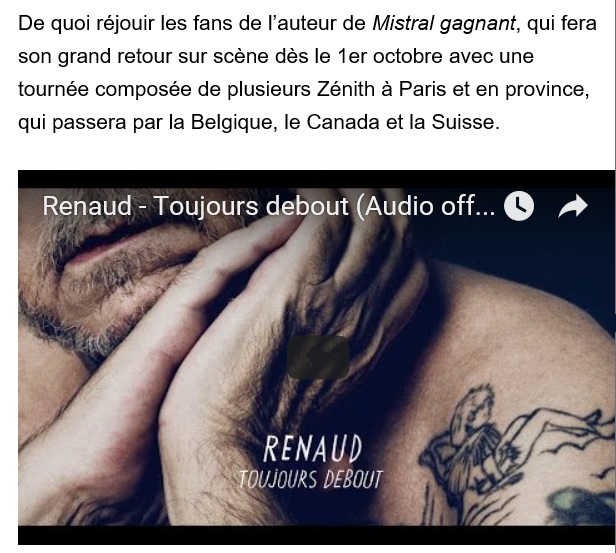The image size is (616, 553).
Task: Play the Renaud Toujours debout video
Action: (x=318, y=357)
